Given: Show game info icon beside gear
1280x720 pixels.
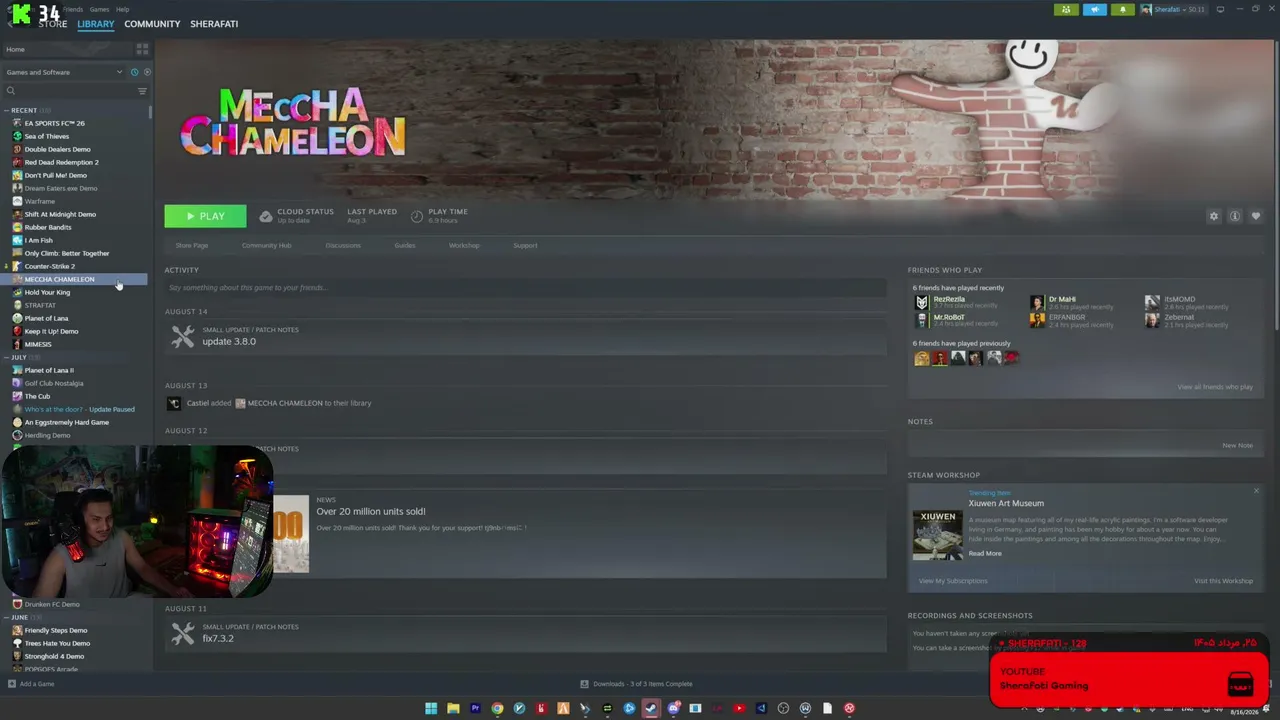Looking at the screenshot, I should tap(1235, 216).
